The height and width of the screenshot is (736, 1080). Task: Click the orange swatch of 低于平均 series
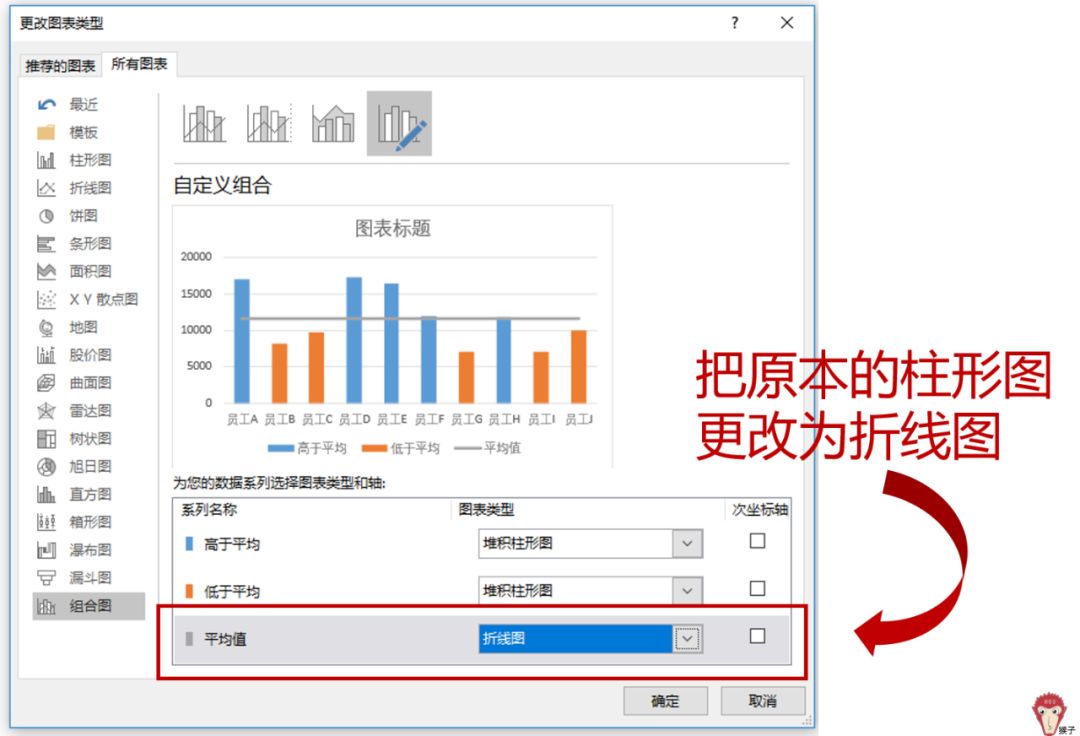pos(189,591)
